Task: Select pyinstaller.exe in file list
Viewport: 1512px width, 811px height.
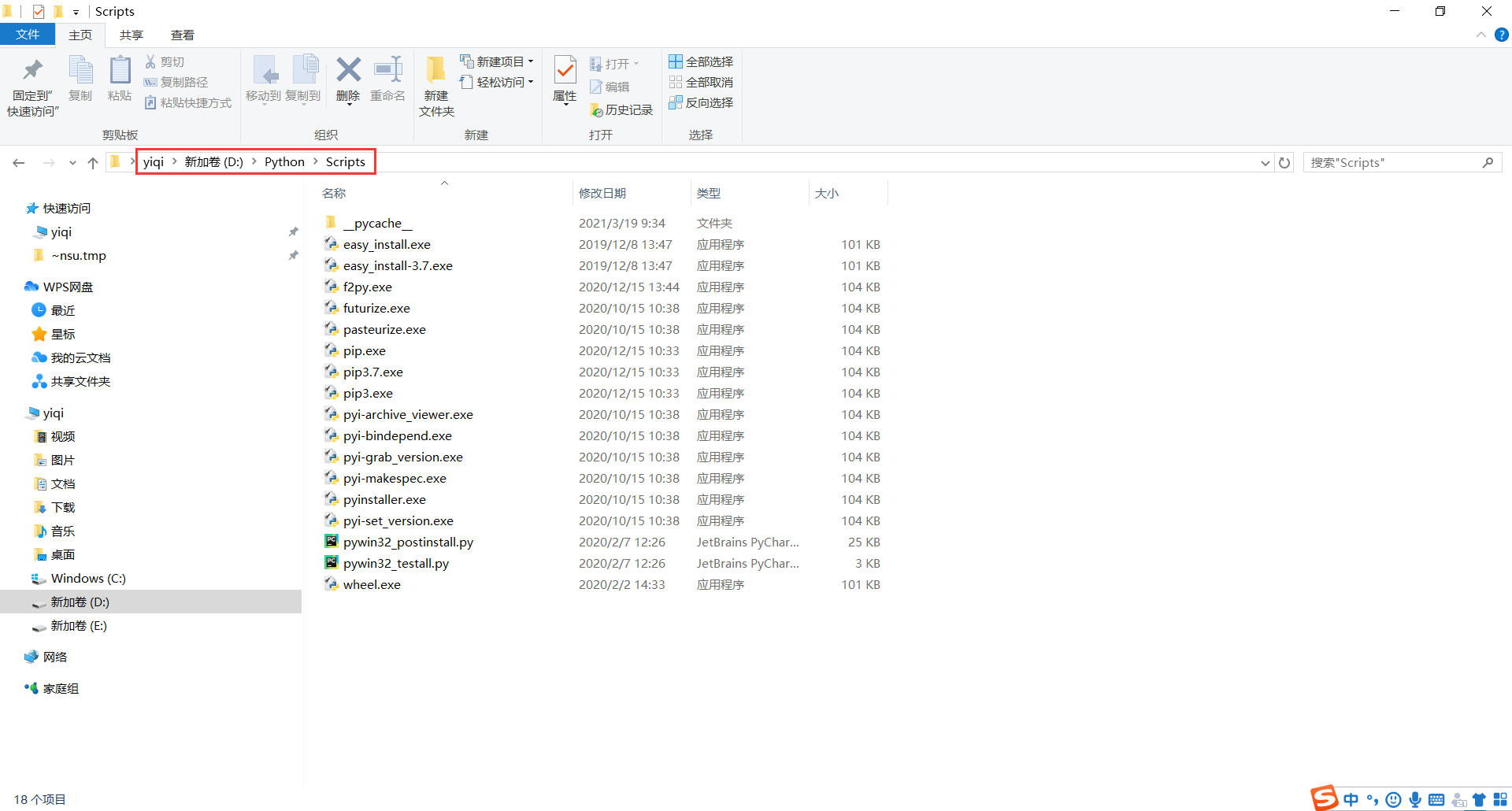Action: point(384,499)
